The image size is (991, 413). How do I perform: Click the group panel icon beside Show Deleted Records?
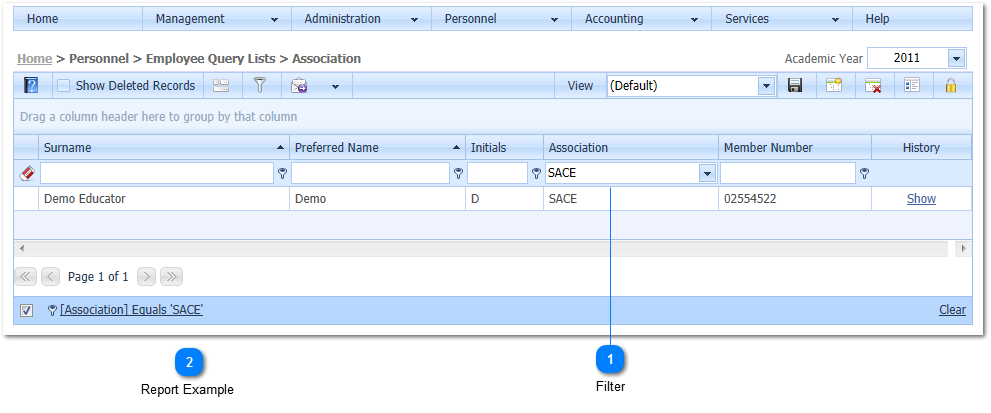coord(221,86)
